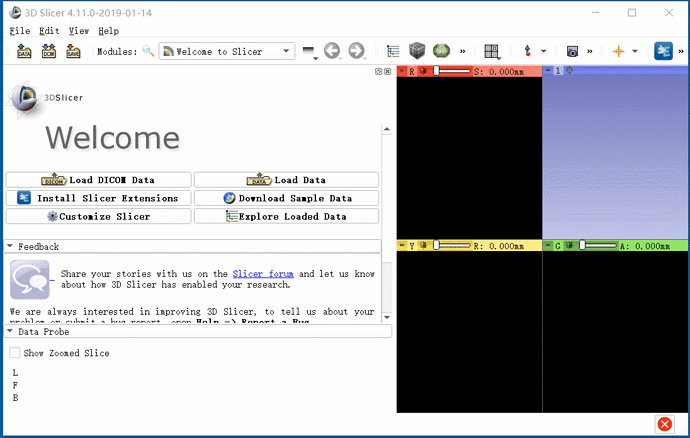Open the File menu

tap(20, 31)
